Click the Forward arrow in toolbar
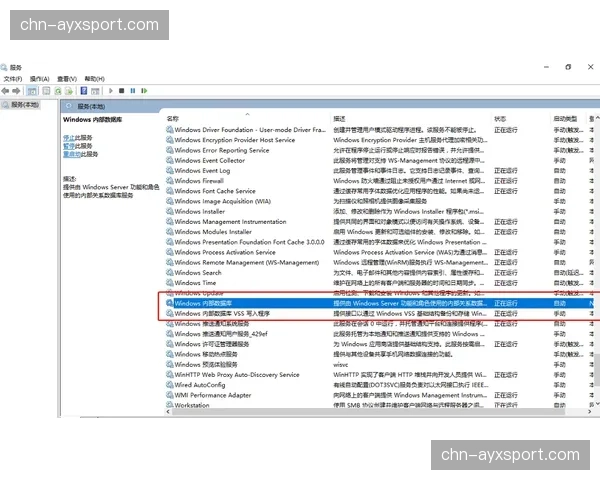Screen dimensions: 600x480 [16, 91]
